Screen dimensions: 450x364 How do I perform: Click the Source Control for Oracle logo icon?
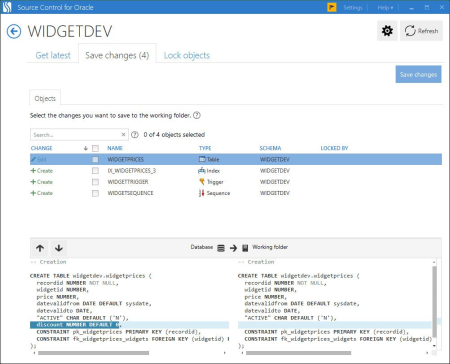coord(7,7)
